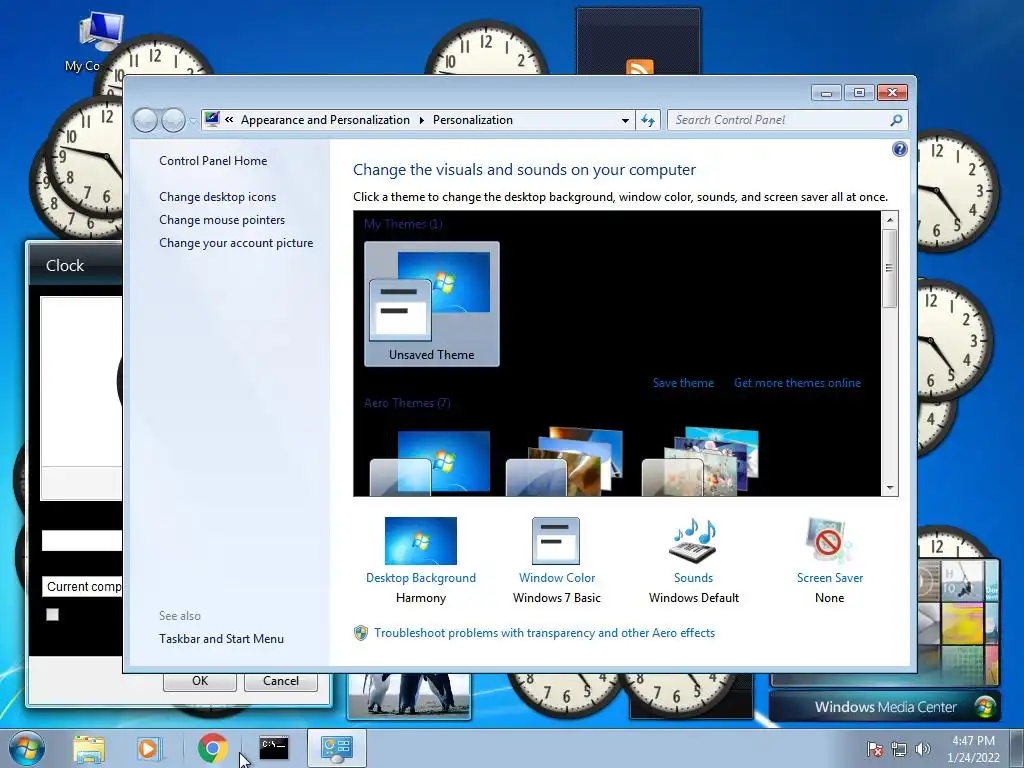Open the Windows Media Center gadget
This screenshot has height=768, width=1024.
pyautogui.click(x=885, y=707)
